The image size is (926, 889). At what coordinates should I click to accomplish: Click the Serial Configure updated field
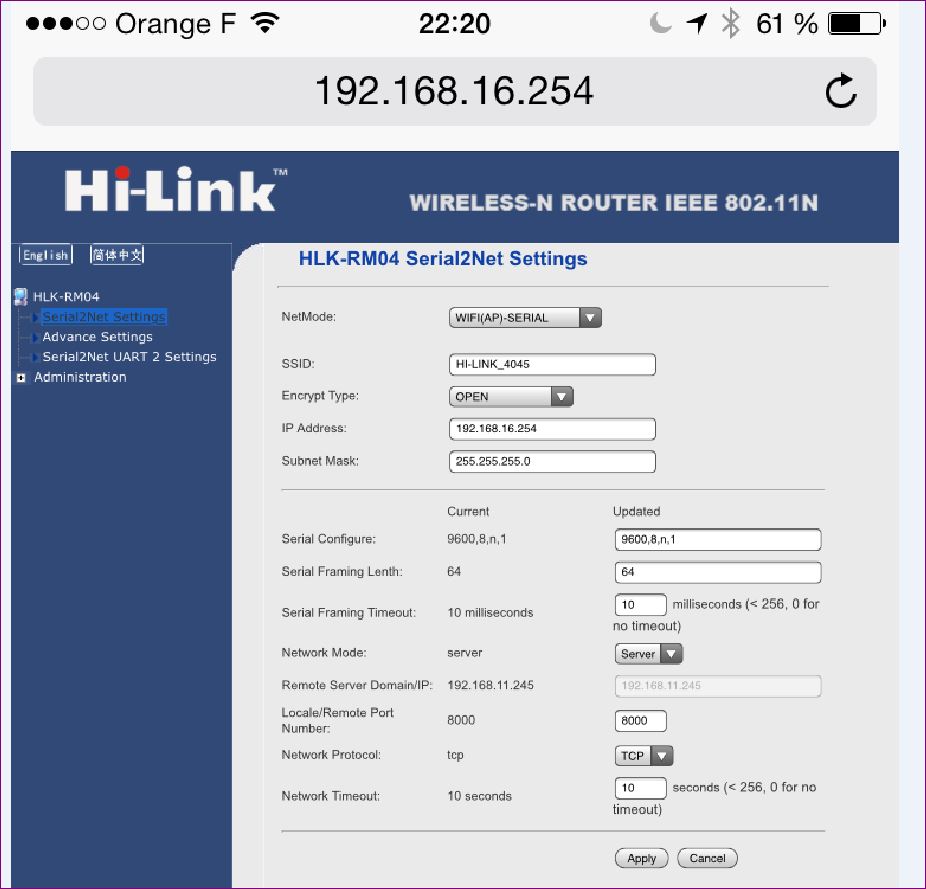718,539
